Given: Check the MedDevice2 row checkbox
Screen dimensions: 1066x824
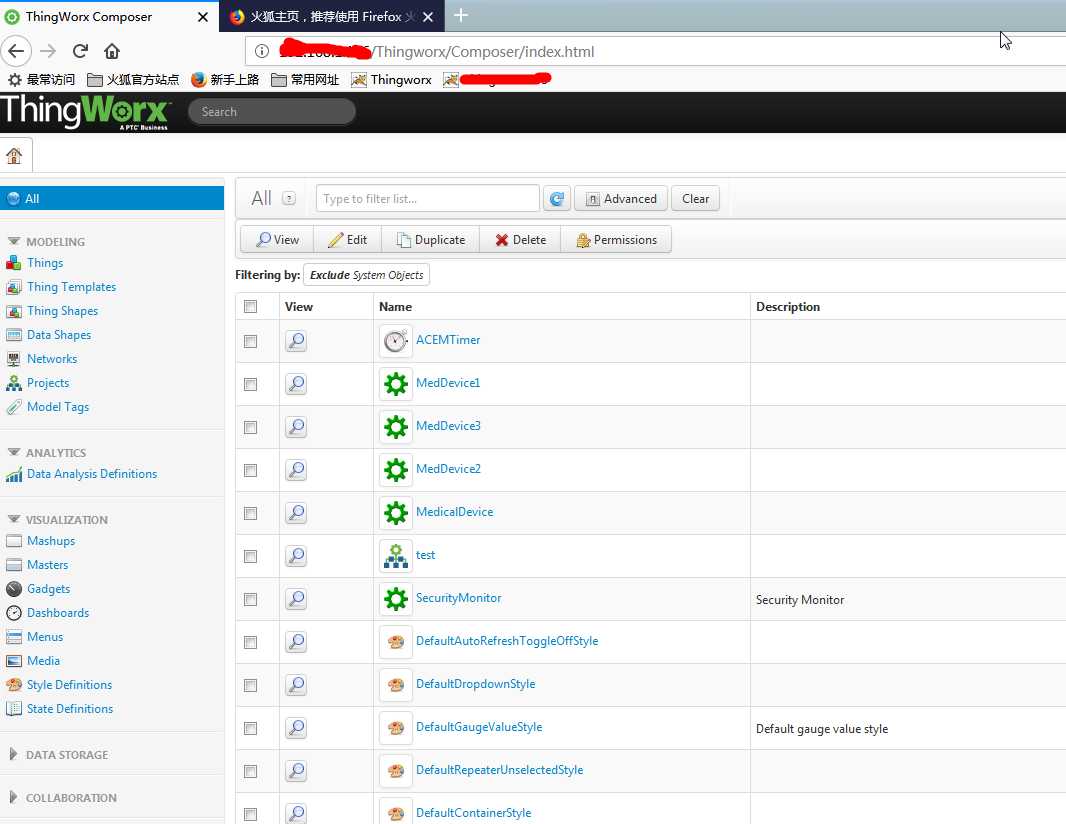Looking at the screenshot, I should click(251, 470).
